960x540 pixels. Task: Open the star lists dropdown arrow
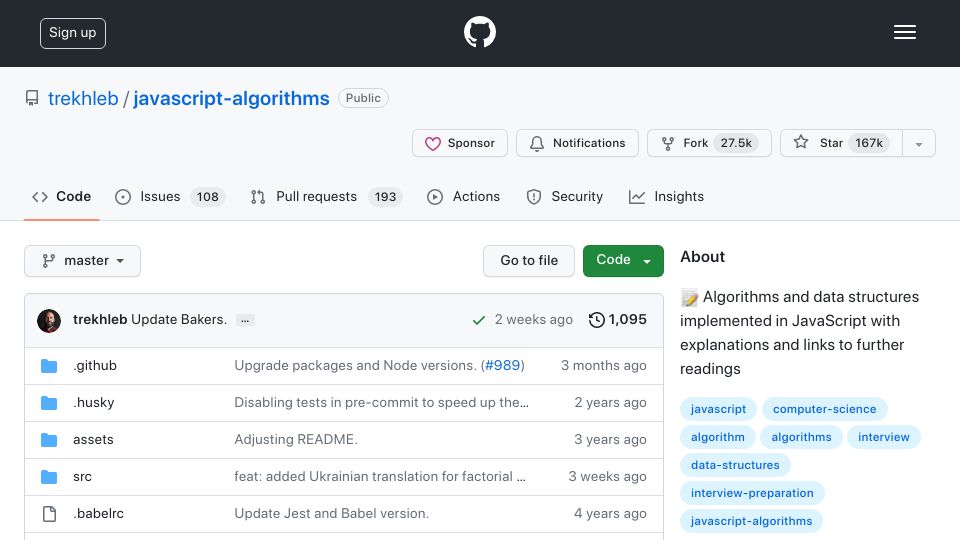point(918,143)
